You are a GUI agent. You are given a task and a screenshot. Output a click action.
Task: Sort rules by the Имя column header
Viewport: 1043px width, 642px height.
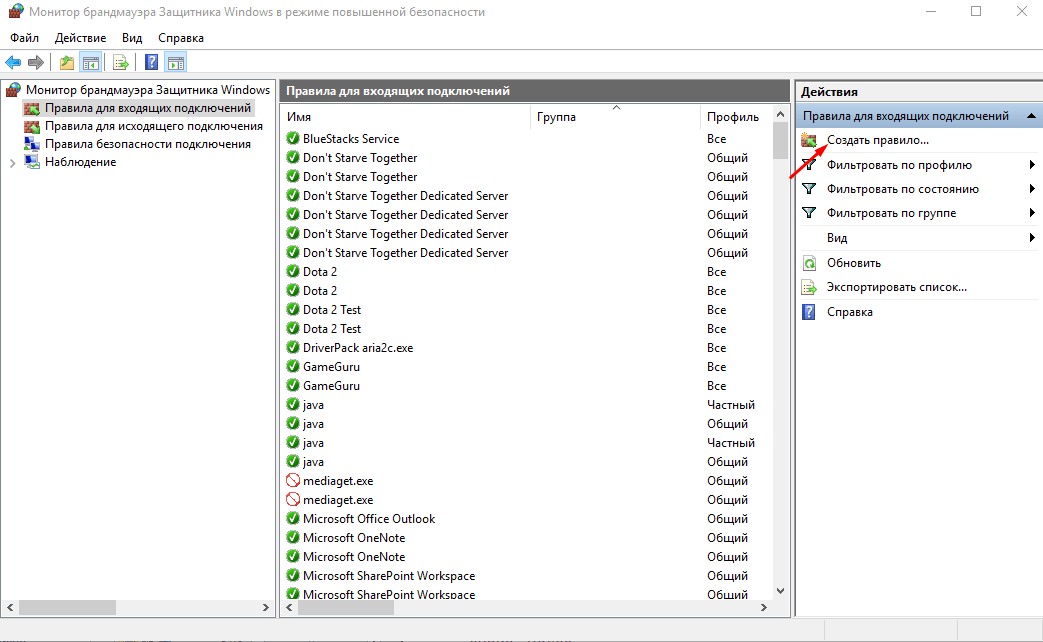tap(406, 116)
